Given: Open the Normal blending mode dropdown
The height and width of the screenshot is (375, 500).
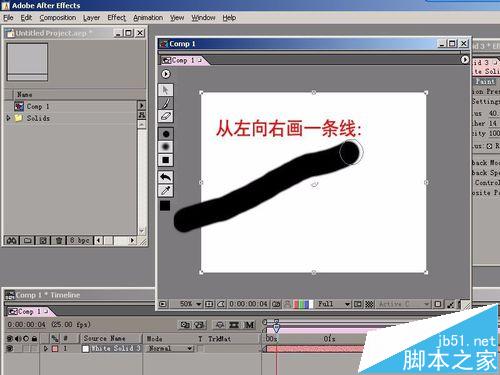Looking at the screenshot, I should click(170, 348).
